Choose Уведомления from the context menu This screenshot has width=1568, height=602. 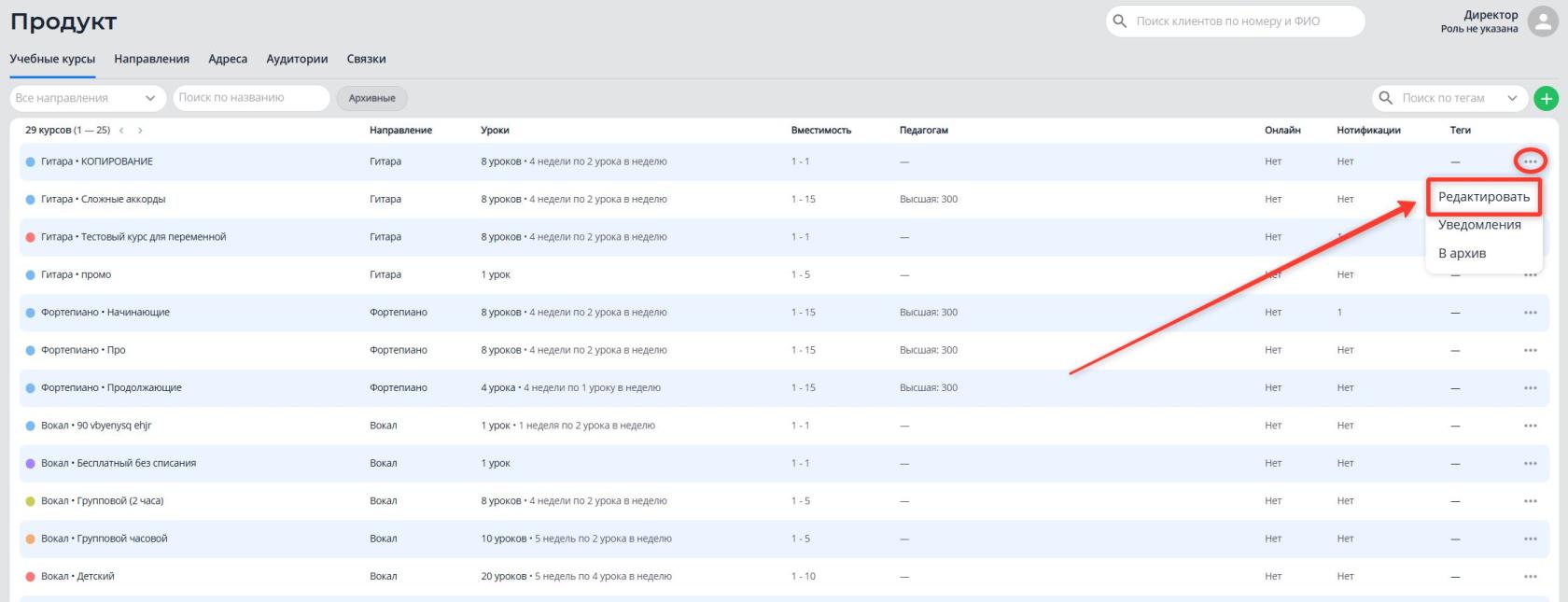[x=1479, y=225]
